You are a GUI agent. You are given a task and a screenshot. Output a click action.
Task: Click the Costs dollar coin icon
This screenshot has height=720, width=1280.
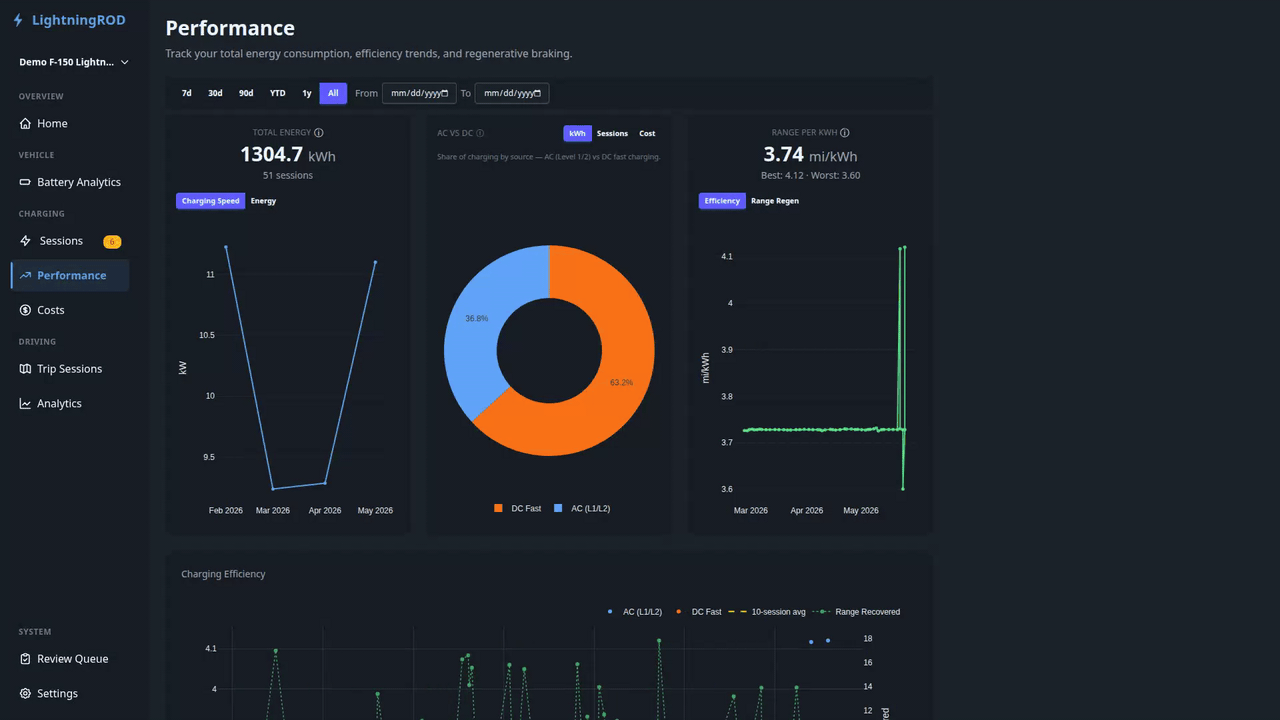pyautogui.click(x=26, y=310)
